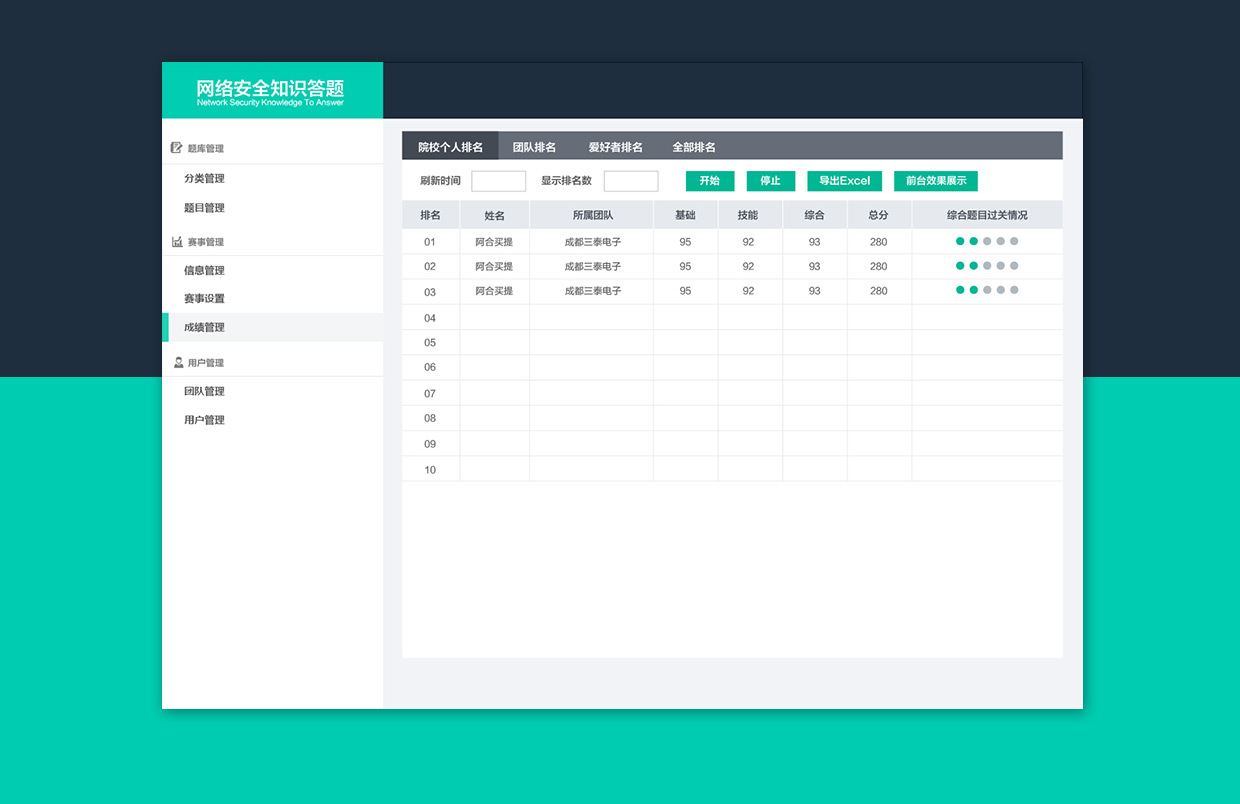Click the 用户管理 person icon in sidebar
This screenshot has height=804, width=1240.
(x=178, y=362)
